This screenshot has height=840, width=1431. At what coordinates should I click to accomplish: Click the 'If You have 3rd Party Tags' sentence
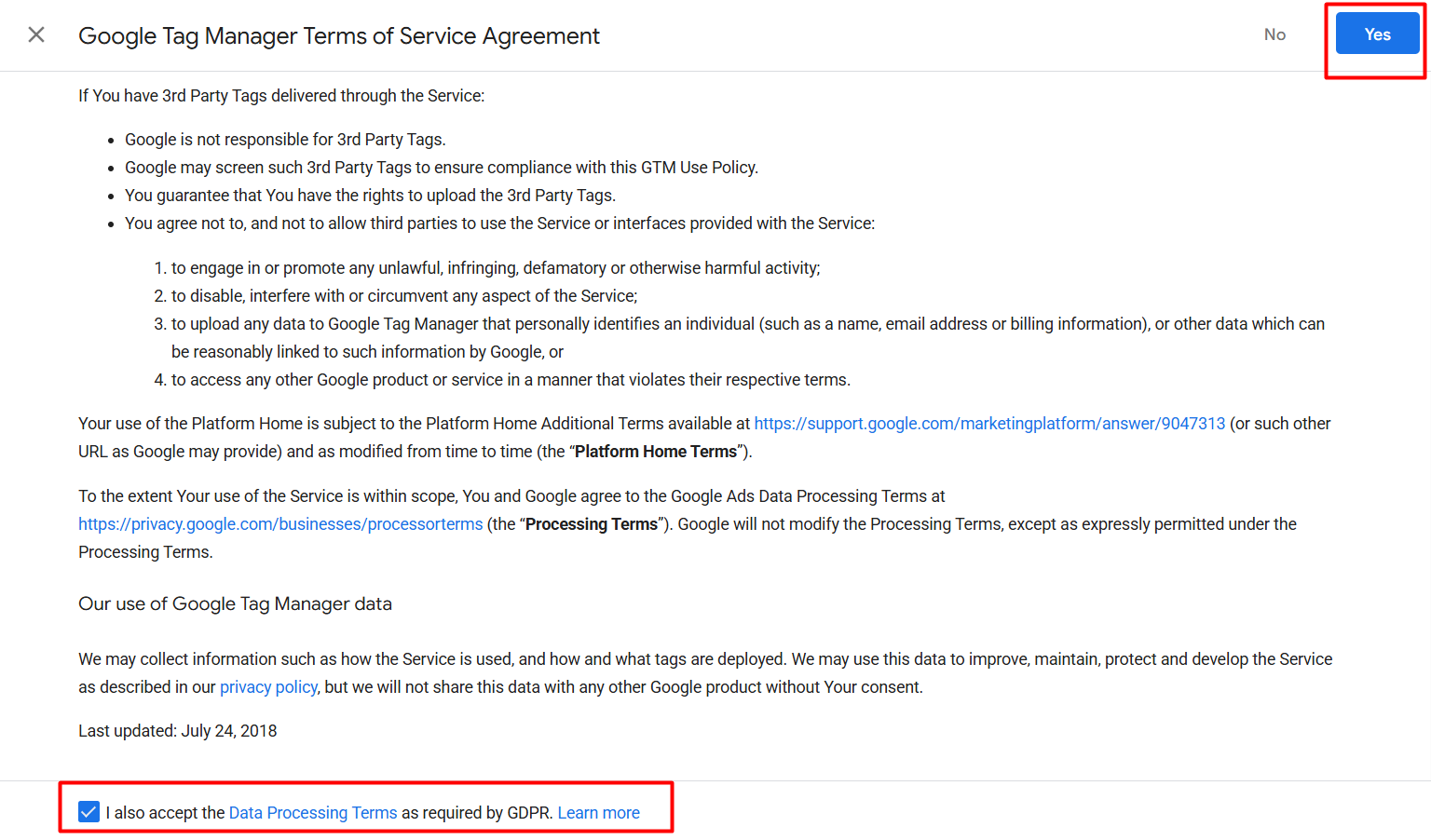pyautogui.click(x=280, y=96)
